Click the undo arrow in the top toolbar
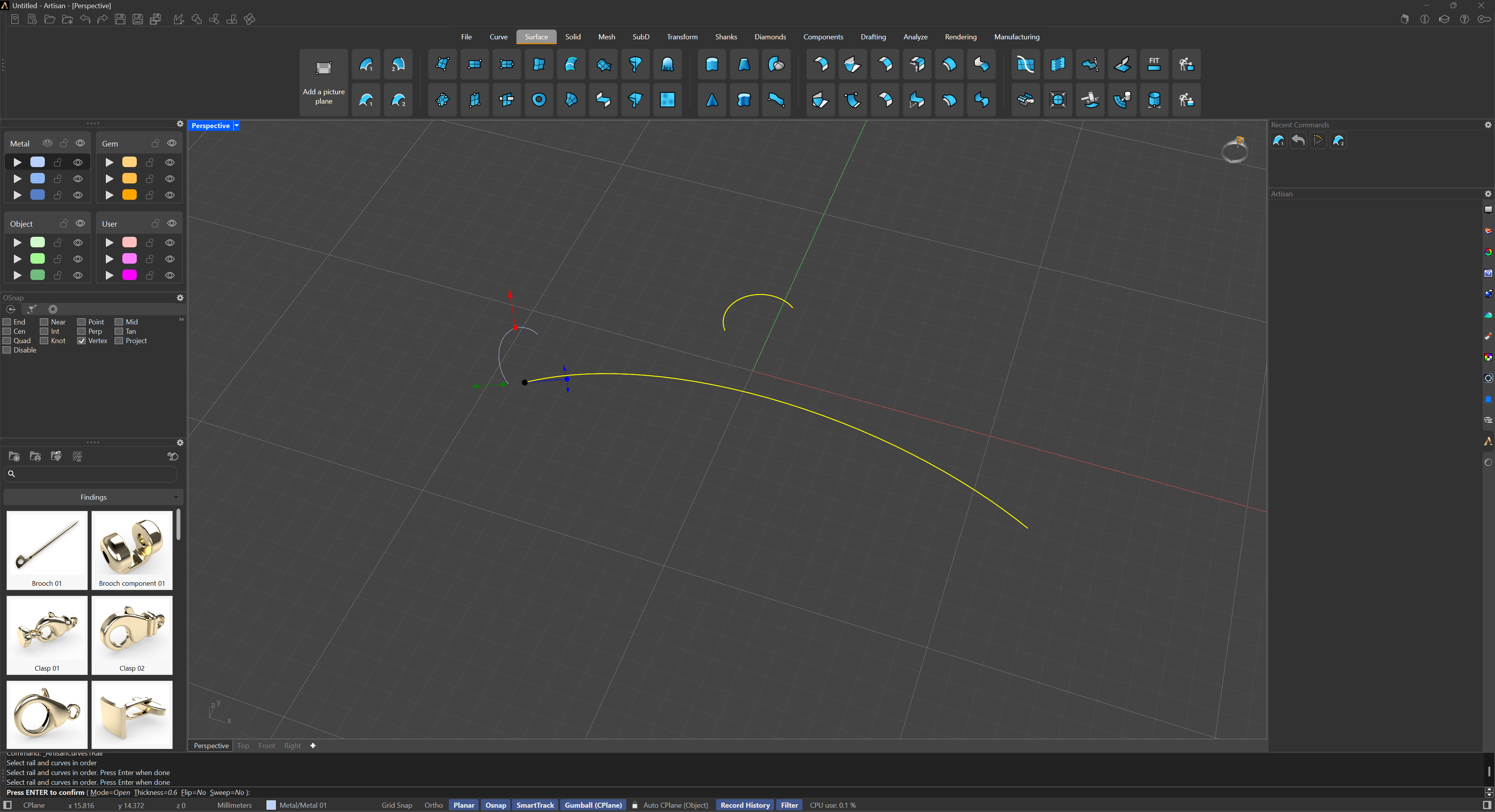 [x=85, y=19]
